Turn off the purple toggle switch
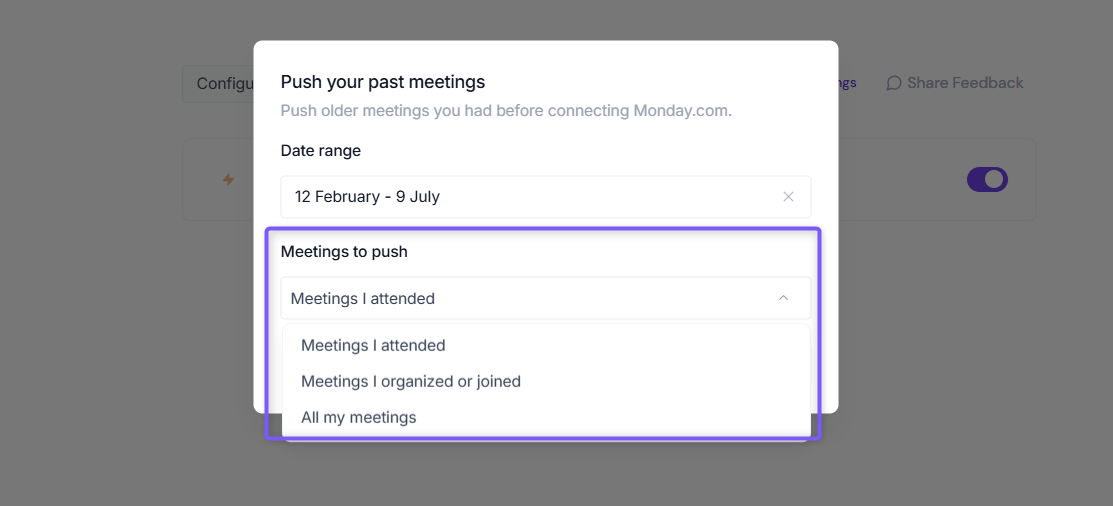Screen dimensions: 1113x506 pos(987,180)
